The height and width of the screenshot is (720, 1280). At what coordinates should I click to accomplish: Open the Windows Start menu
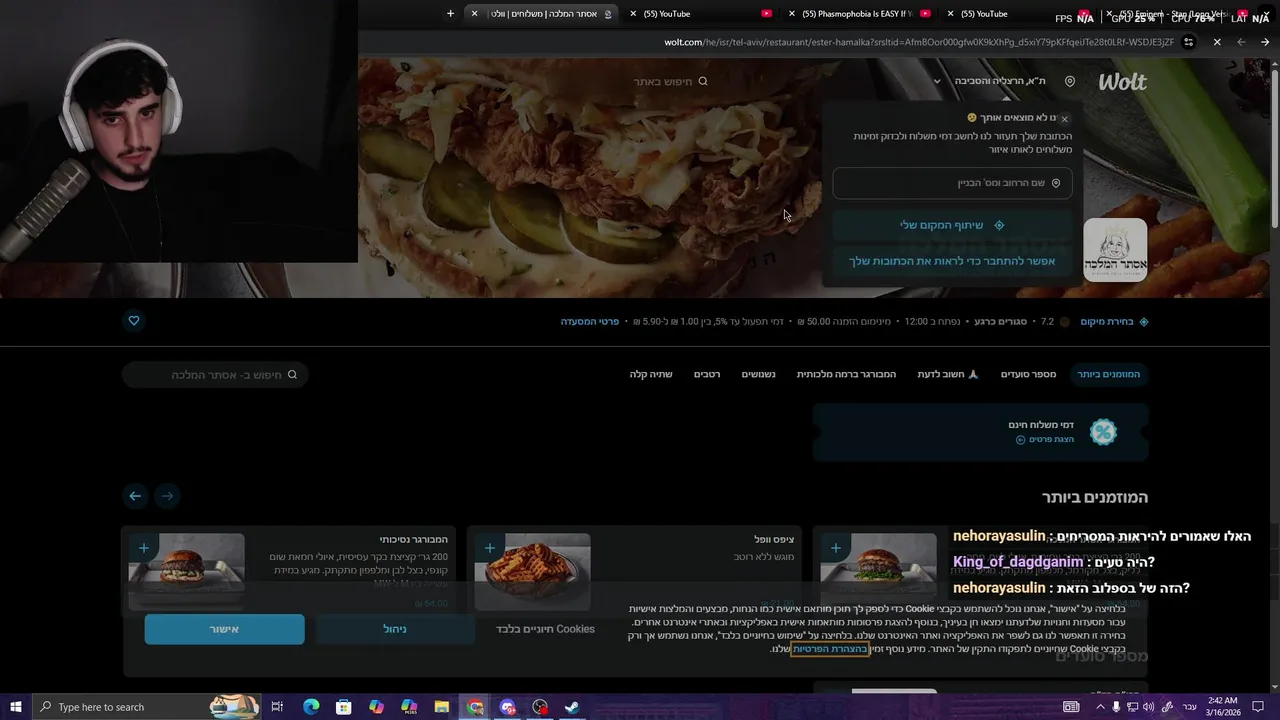point(16,707)
